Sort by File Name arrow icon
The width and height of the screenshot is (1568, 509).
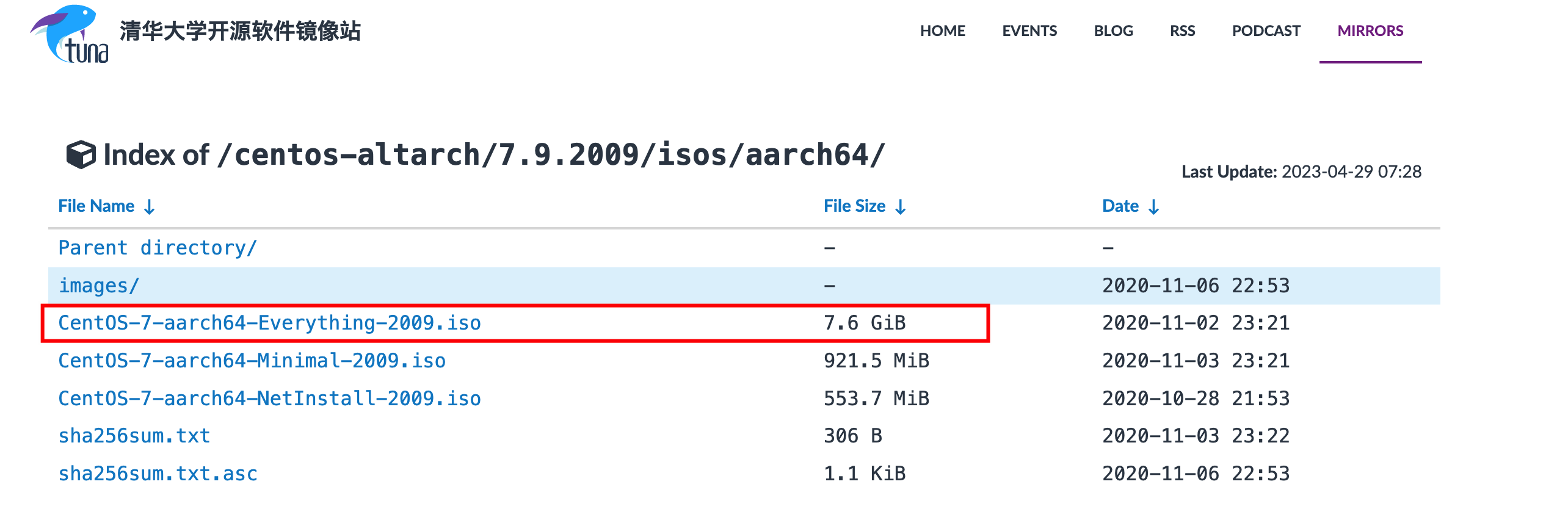click(150, 207)
